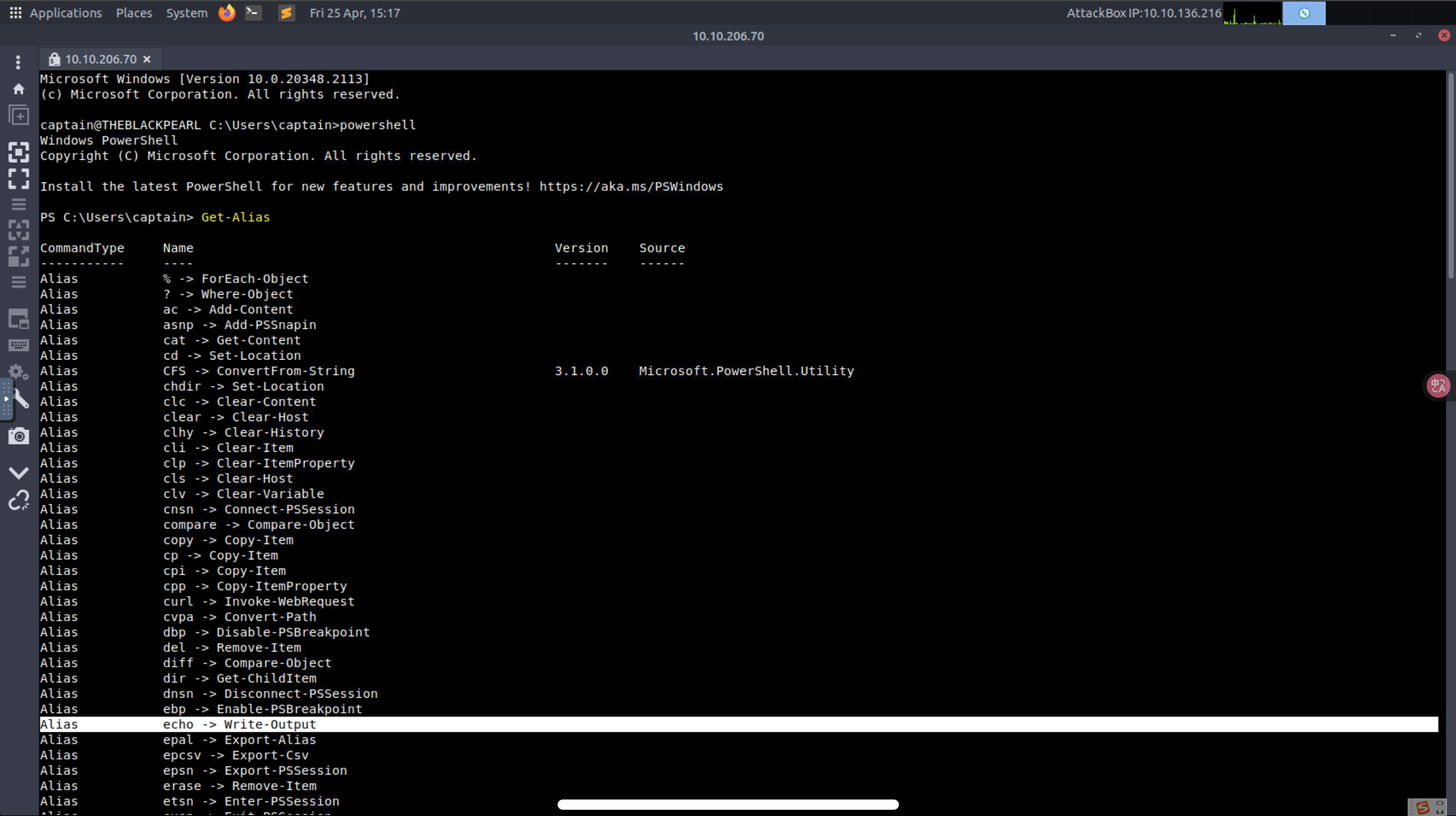This screenshot has width=1456, height=816.
Task: Take a screenshot with camera icon
Action: click(x=18, y=436)
